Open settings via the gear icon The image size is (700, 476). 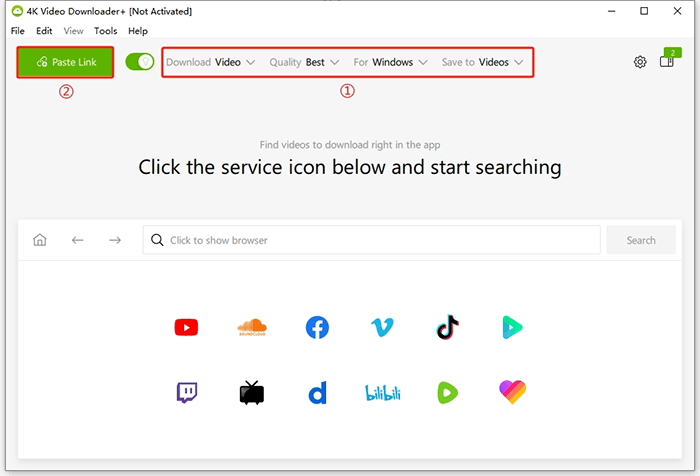[x=640, y=62]
